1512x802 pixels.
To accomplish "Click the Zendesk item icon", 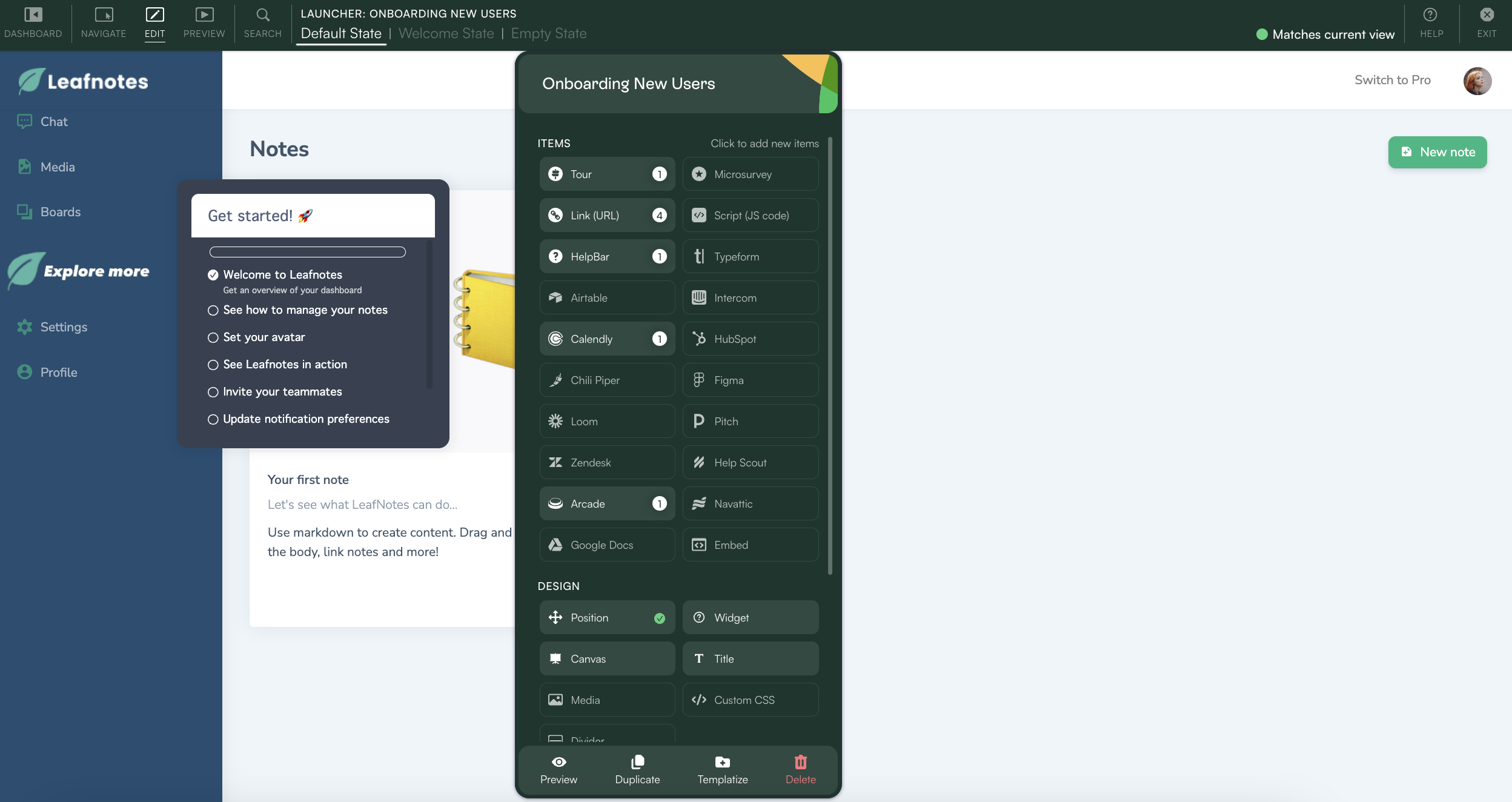I will coord(555,462).
